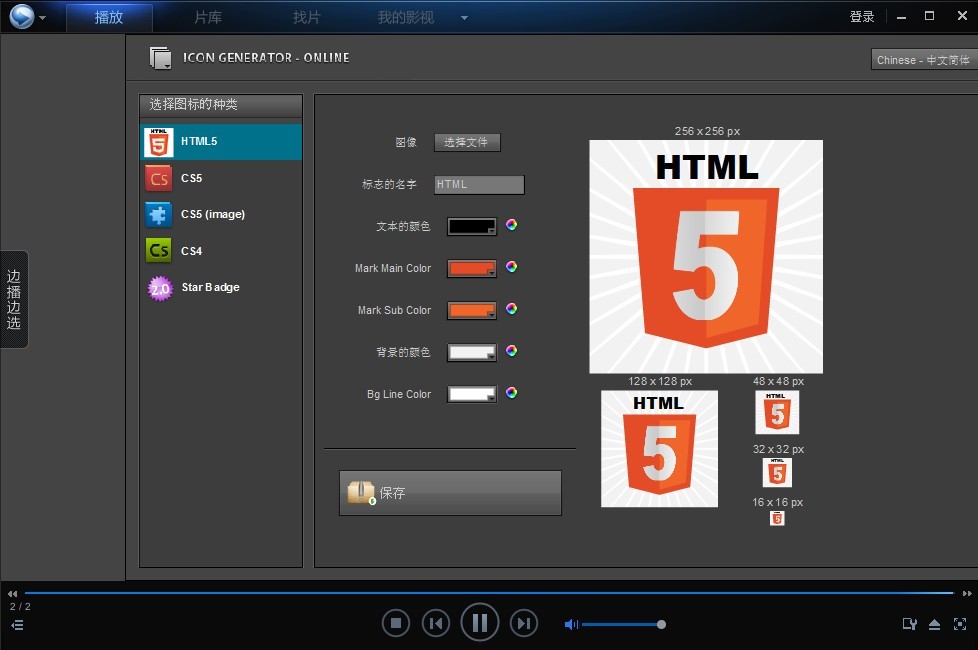Click the playback progress bar
The width and height of the screenshot is (978, 650).
pyautogui.click(x=489, y=593)
